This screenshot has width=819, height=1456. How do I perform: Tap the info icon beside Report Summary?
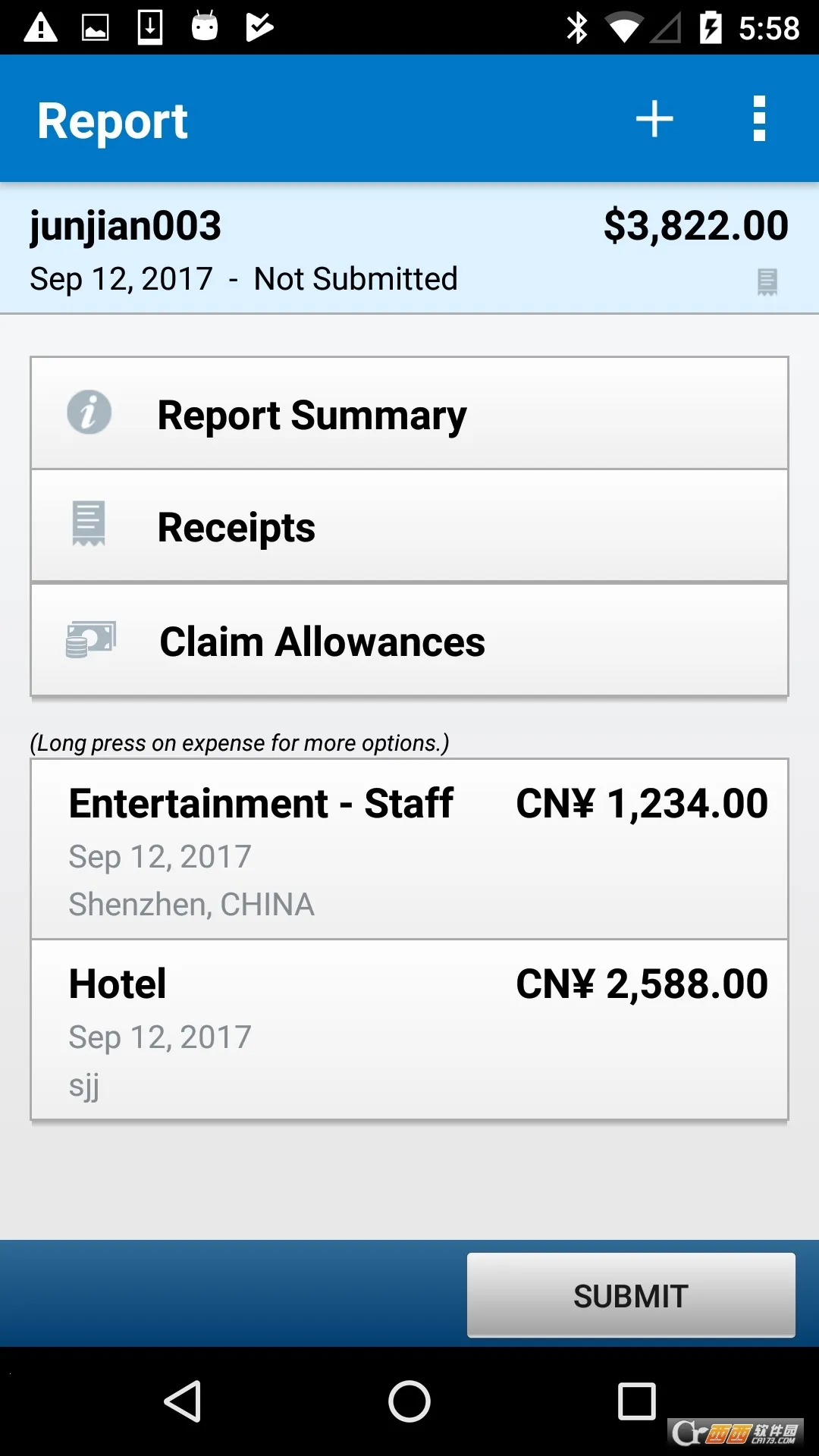pyautogui.click(x=89, y=413)
